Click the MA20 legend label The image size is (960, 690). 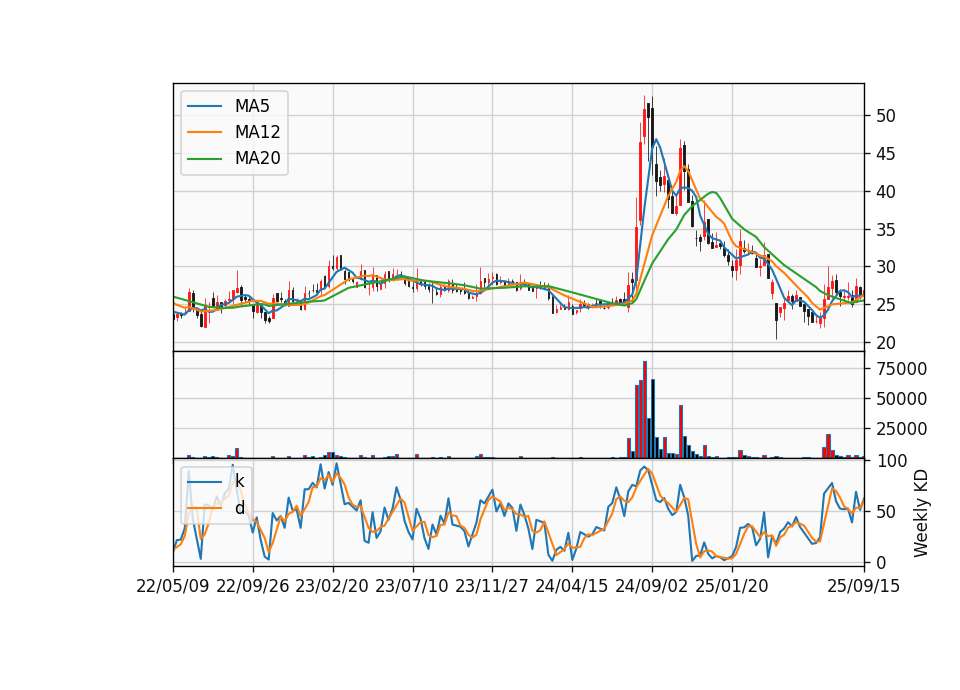point(257,159)
